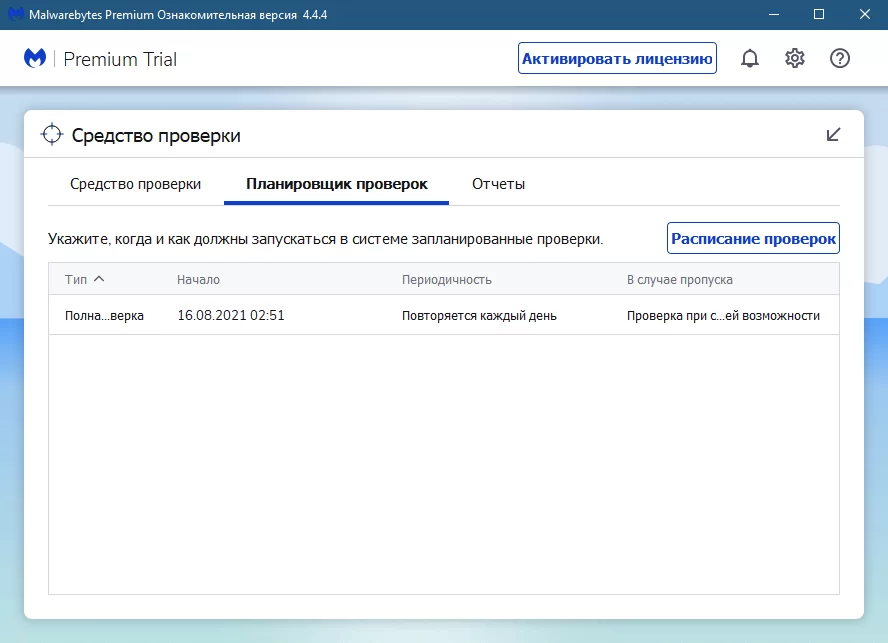Viewport: 888px width, 643px height.
Task: Open settings via gear icon
Action: pyautogui.click(x=795, y=58)
